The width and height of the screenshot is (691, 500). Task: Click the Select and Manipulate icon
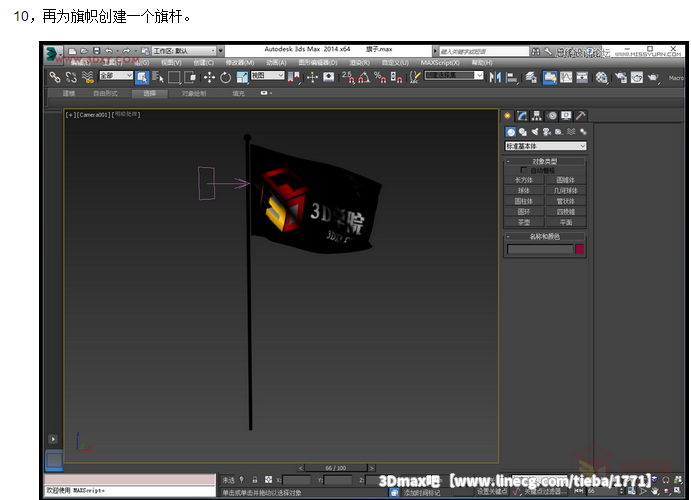(x=312, y=78)
